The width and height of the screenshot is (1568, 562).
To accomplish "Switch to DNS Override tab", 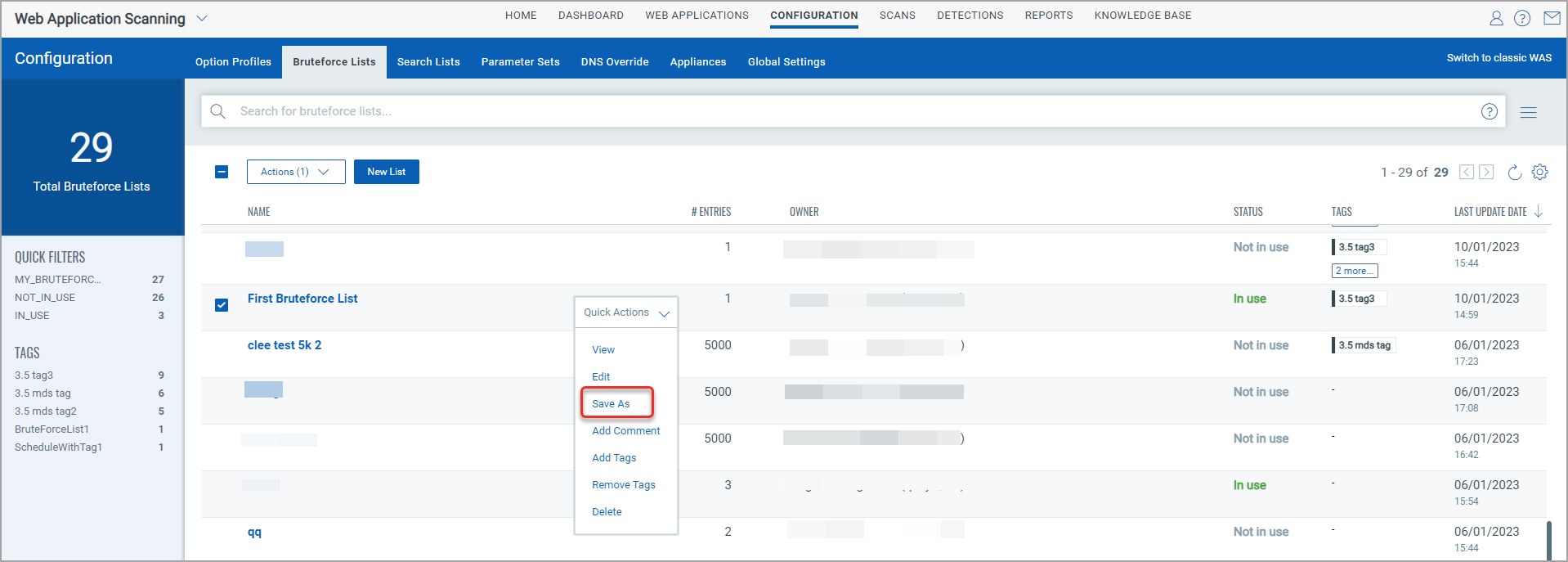I will point(615,62).
